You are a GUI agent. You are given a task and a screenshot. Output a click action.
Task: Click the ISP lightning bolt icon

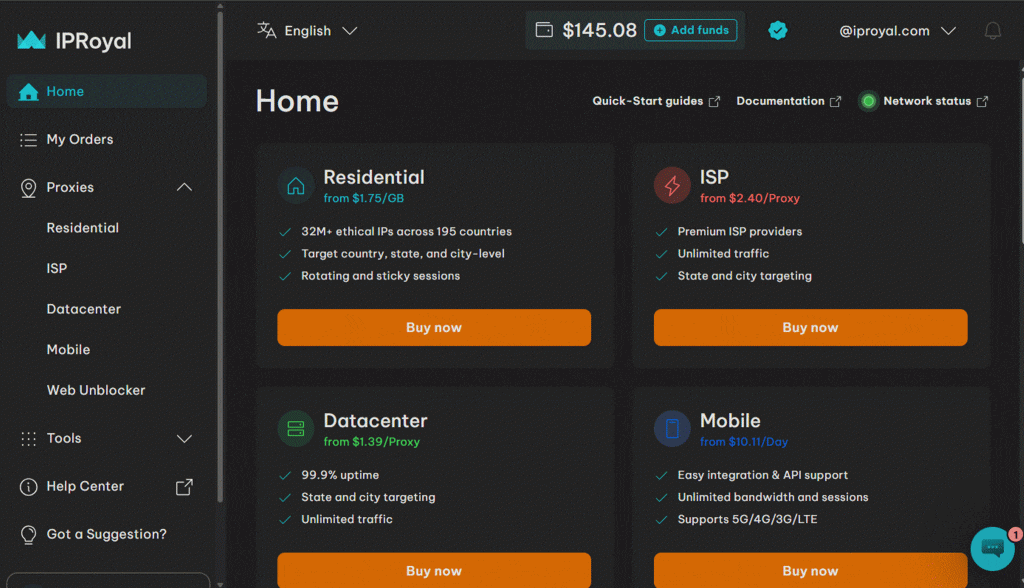pyautogui.click(x=672, y=186)
